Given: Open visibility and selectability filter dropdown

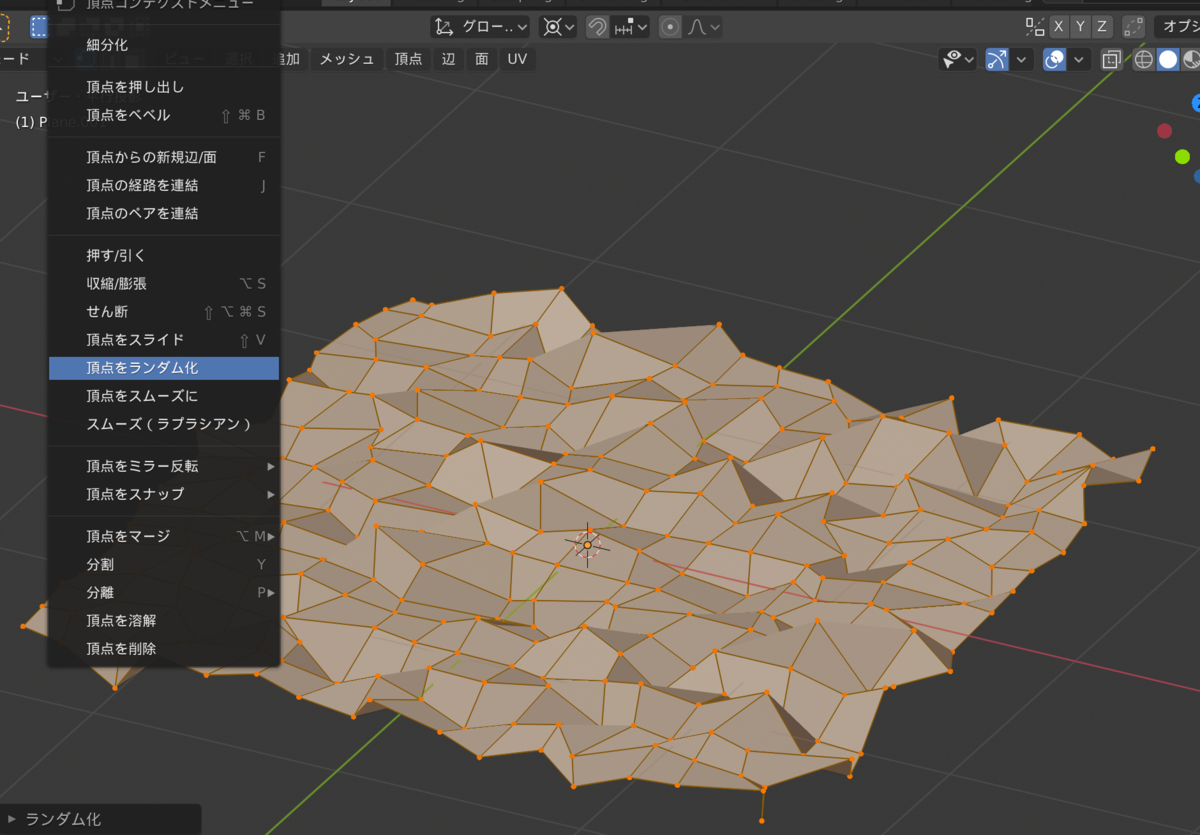Looking at the screenshot, I should 958,60.
